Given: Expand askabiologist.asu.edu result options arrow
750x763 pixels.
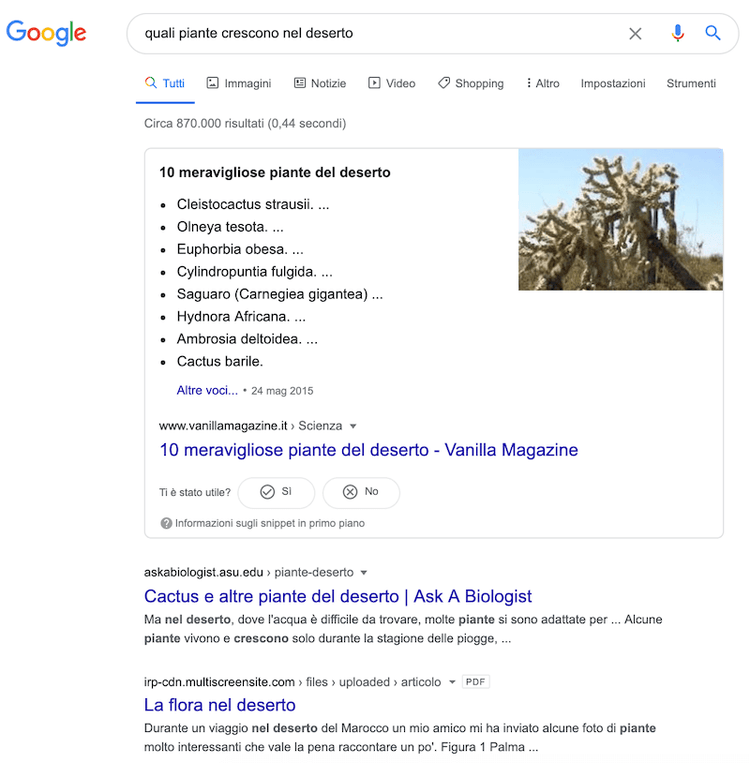Looking at the screenshot, I should [364, 573].
